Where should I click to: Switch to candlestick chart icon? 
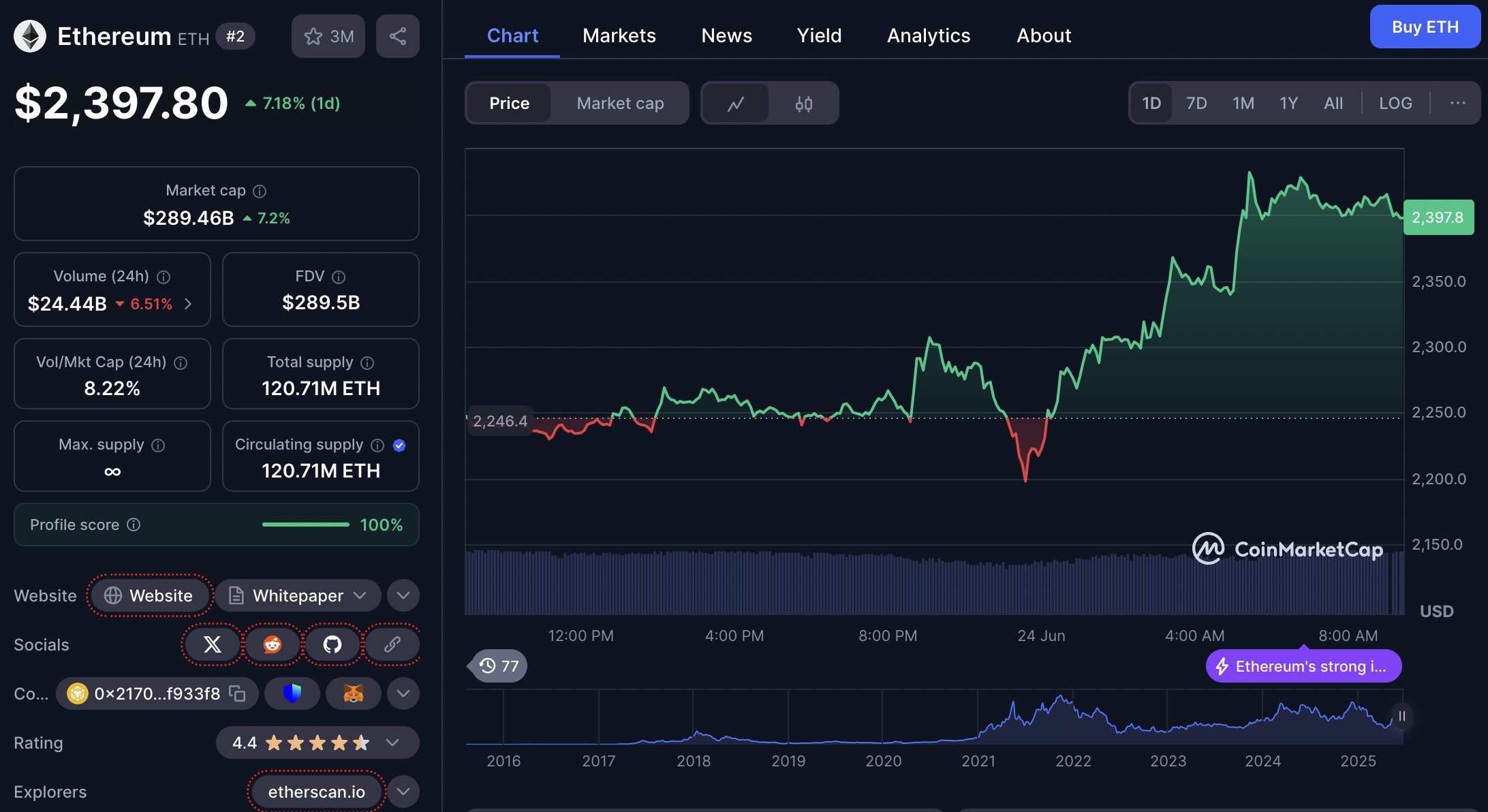804,104
